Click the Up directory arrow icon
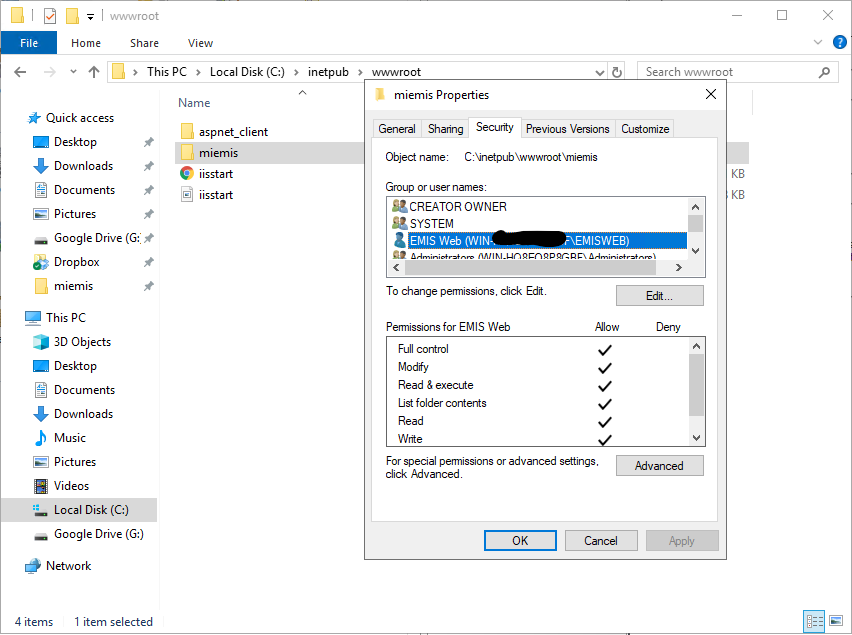 [94, 72]
